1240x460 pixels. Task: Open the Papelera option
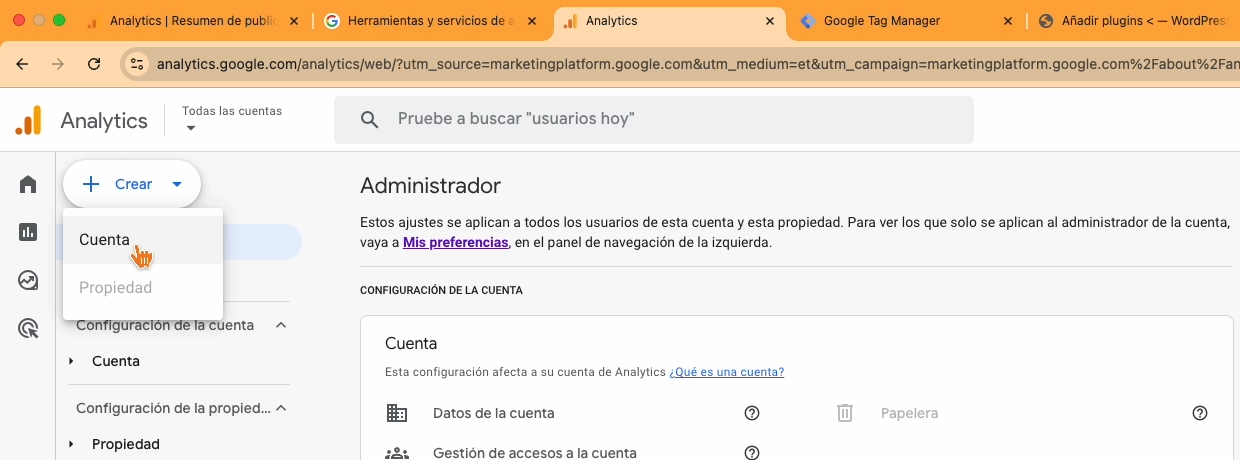(x=909, y=413)
